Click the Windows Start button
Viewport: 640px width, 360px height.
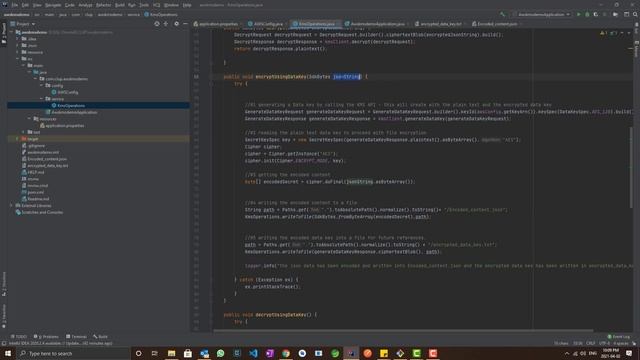pos(8,353)
